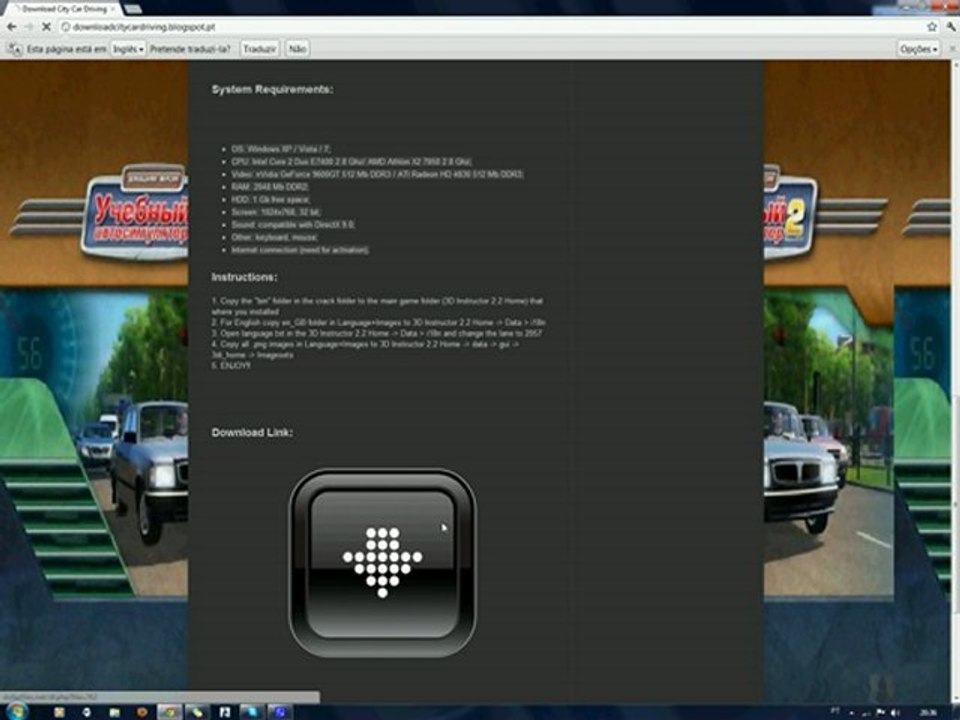This screenshot has height=720, width=960.
Task: Click the Traduzir button
Action: point(260,49)
